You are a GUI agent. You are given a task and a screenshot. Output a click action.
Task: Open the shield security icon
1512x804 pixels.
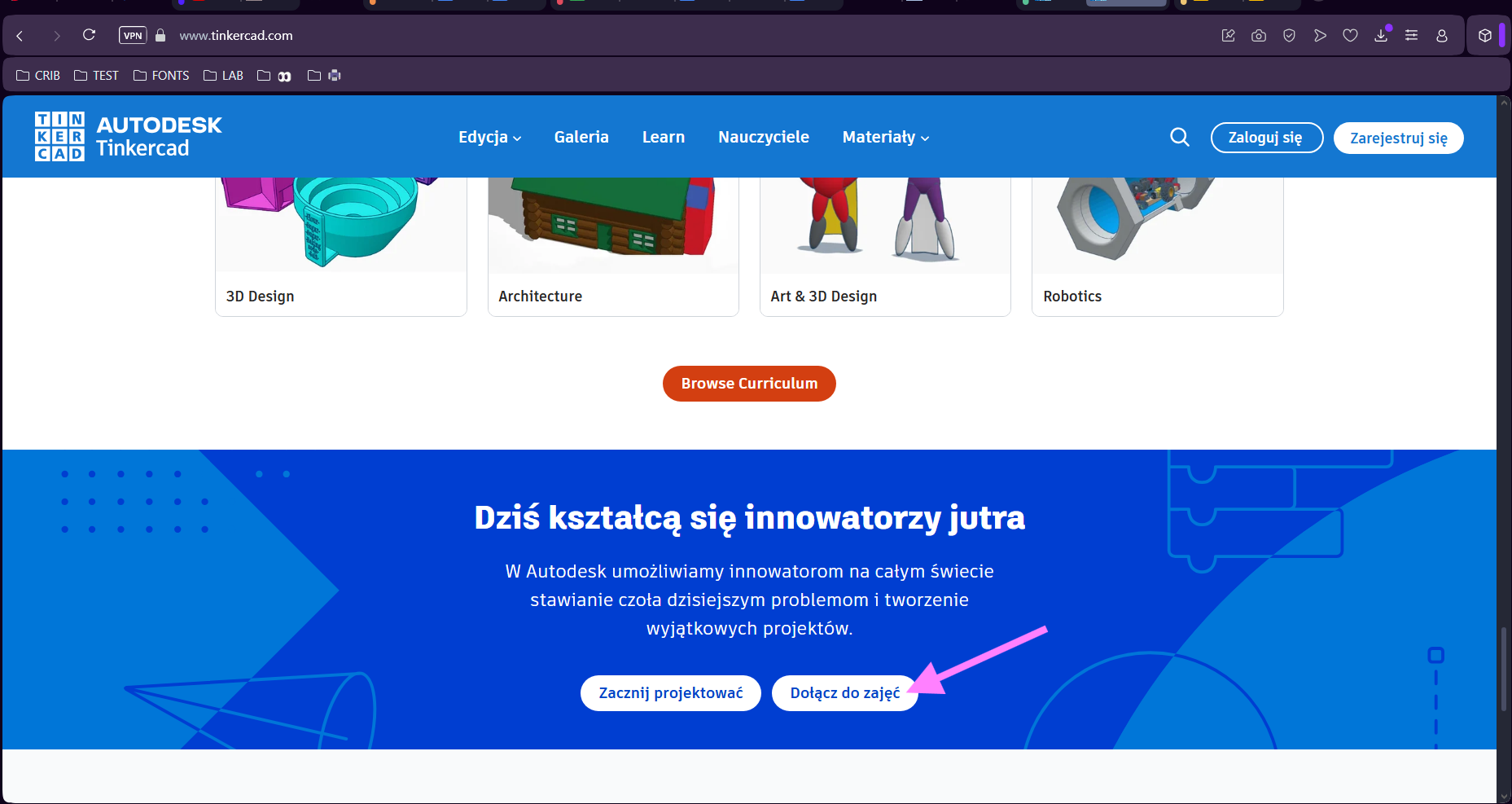1289,35
